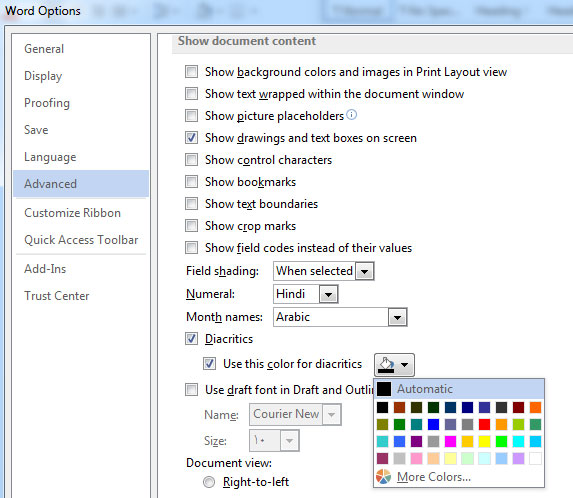The image size is (573, 498).
Task: Enable Show bookmarks checkbox
Action: (191, 182)
